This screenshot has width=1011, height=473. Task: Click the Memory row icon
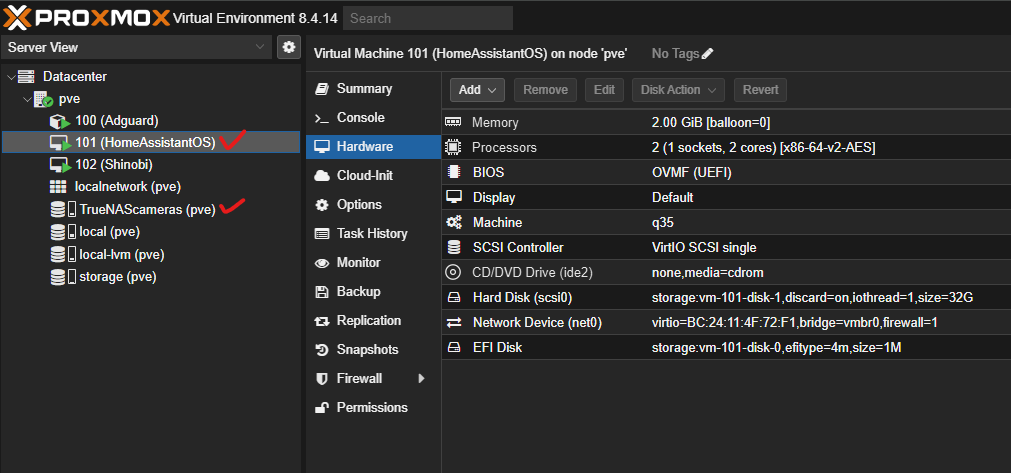point(453,122)
